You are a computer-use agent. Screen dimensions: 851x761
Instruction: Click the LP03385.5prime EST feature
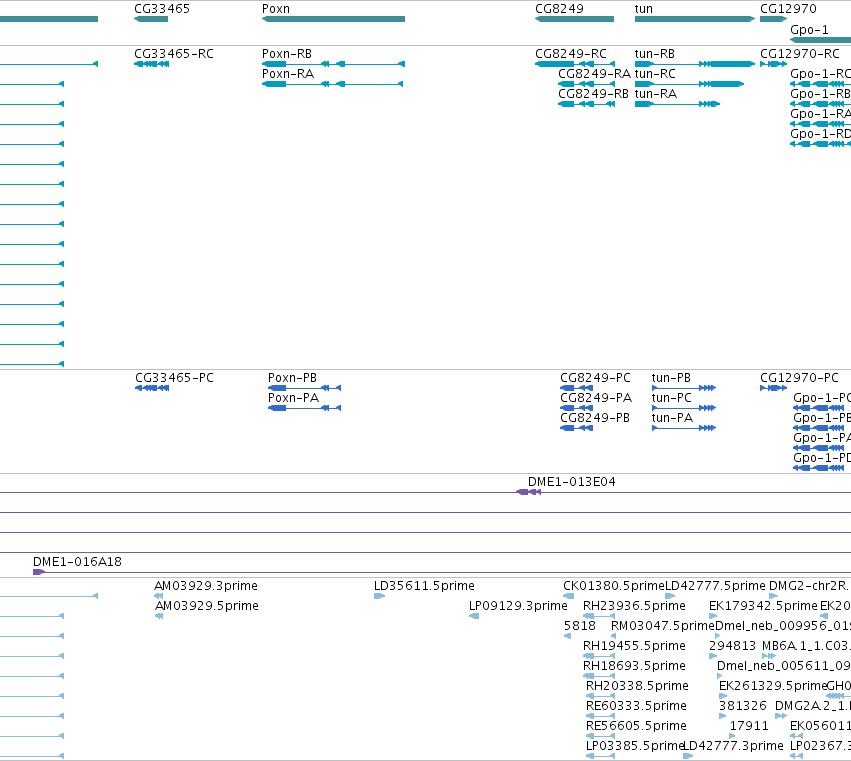pos(600,756)
